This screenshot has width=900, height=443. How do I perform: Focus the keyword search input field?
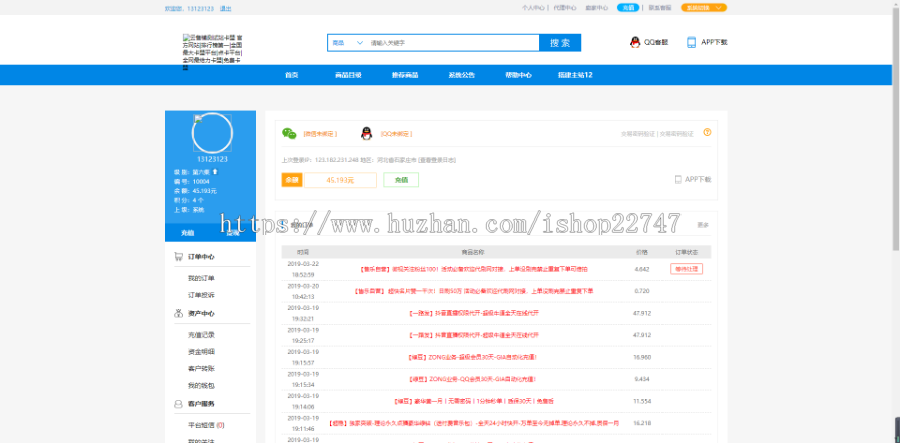(453, 43)
